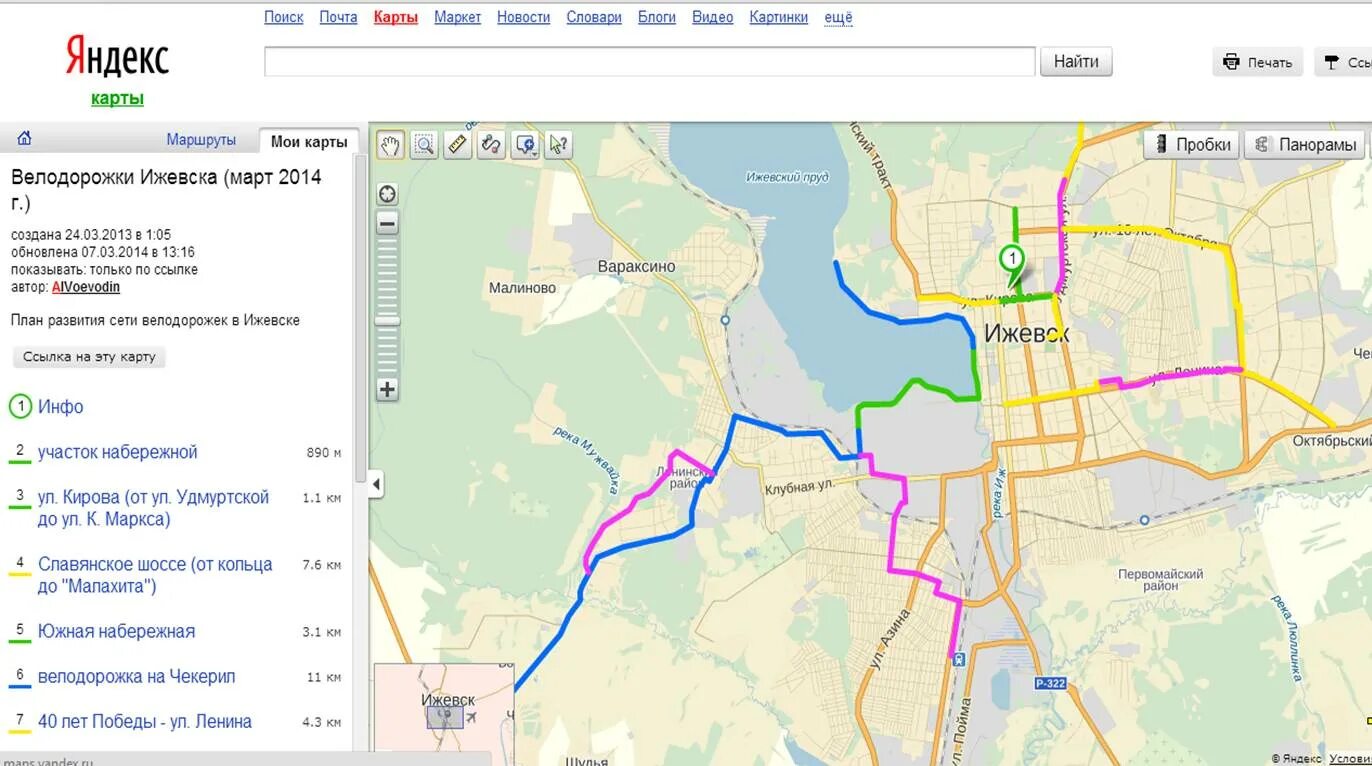Screen dimensions: 1372x766
Task: Select the route drawing tool
Action: (491, 145)
